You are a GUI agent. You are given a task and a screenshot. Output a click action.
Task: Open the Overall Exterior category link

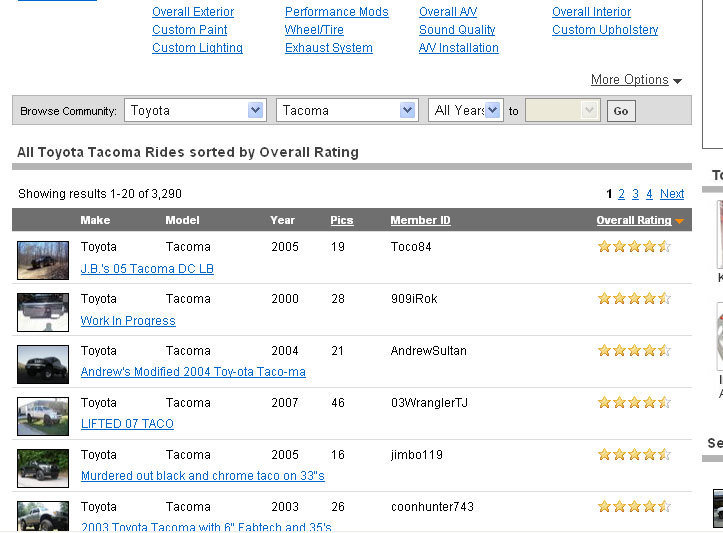tap(193, 12)
